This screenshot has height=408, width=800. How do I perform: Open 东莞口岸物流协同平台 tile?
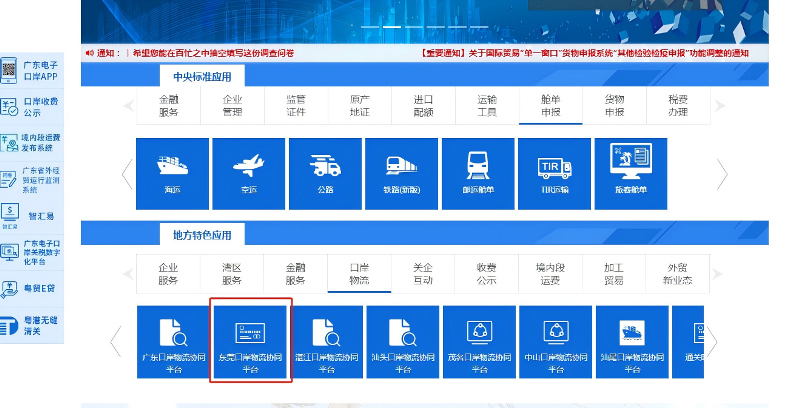coord(250,340)
